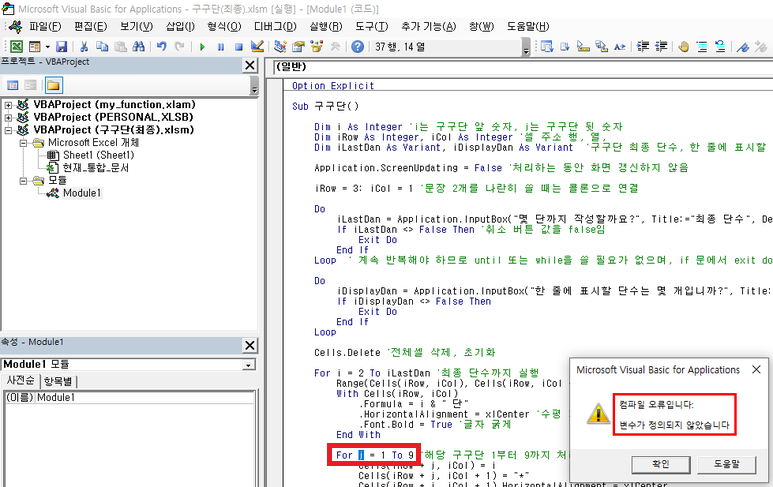Click the Undo arrow icon
The image size is (773, 487).
pyautogui.click(x=161, y=47)
